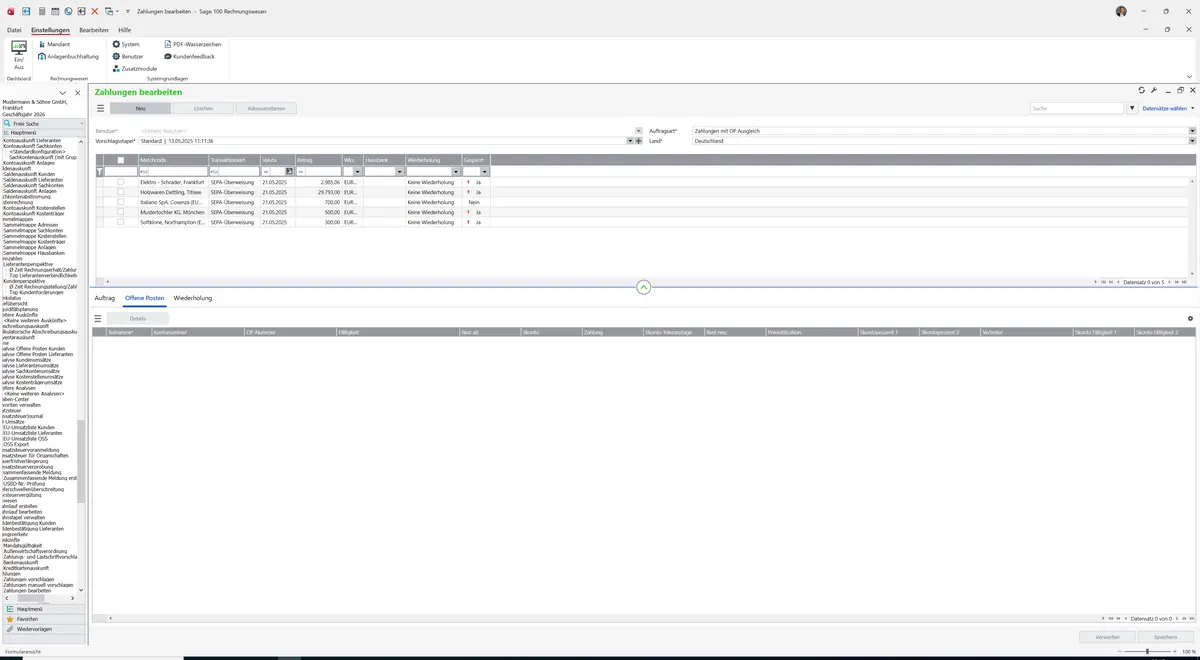This screenshot has width=1200, height=660.
Task: Open the date picker in the Valuta filter
Action: 289,172
